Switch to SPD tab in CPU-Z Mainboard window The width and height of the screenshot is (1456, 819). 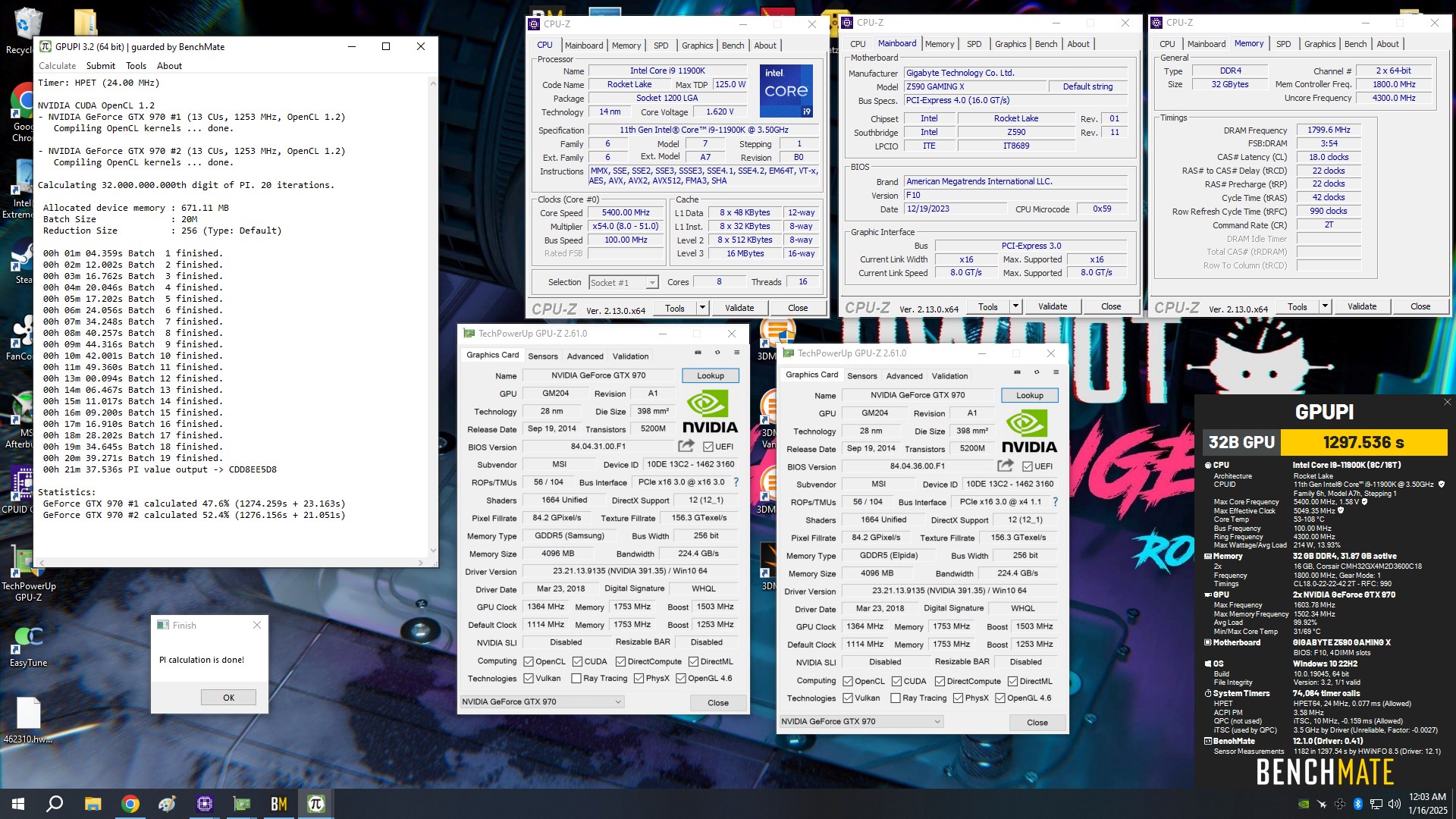coord(974,44)
